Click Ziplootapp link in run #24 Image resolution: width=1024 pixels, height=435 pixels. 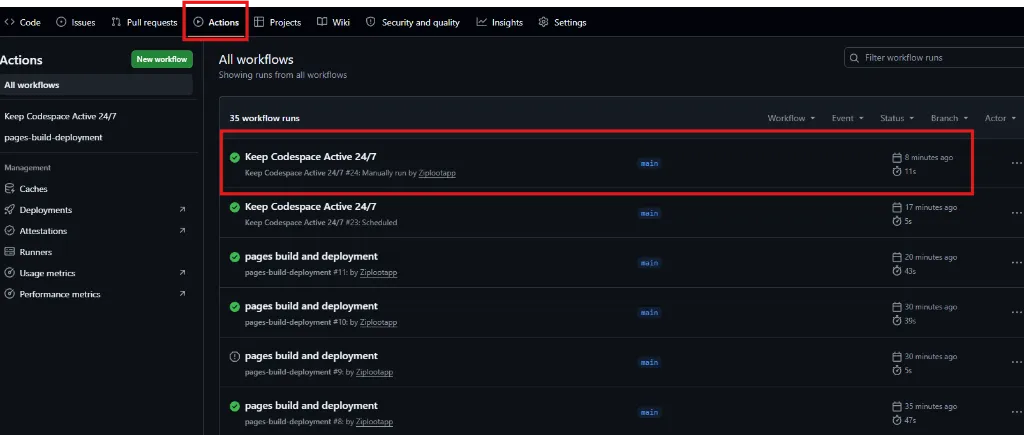coord(438,173)
